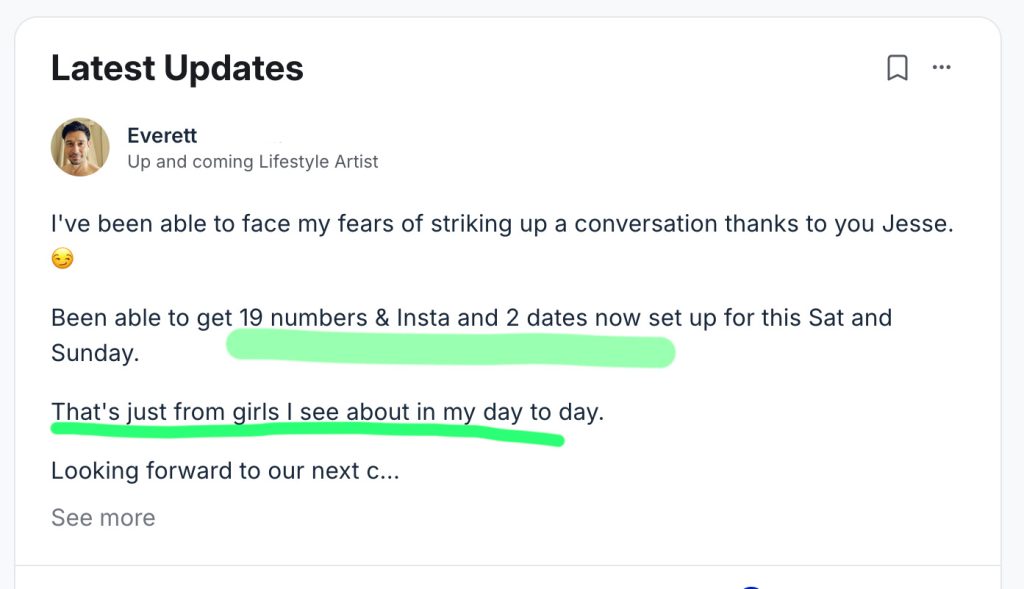Click the "Up and coming Lifestyle Artist" subtitle
The image size is (1024, 589).
click(253, 161)
